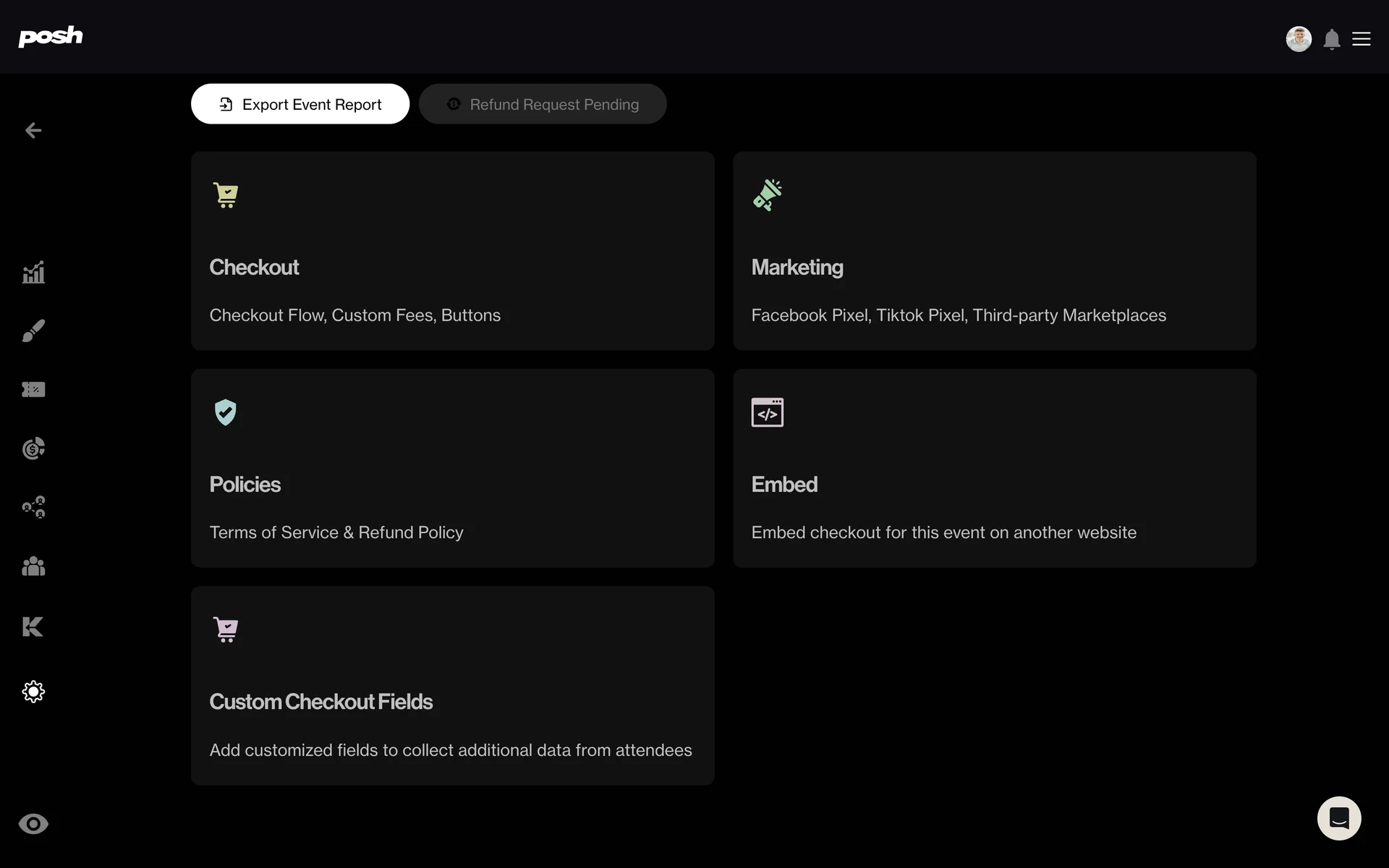The width and height of the screenshot is (1389, 868).
Task: Open the dollar finance sidebar icon
Action: pos(33,448)
